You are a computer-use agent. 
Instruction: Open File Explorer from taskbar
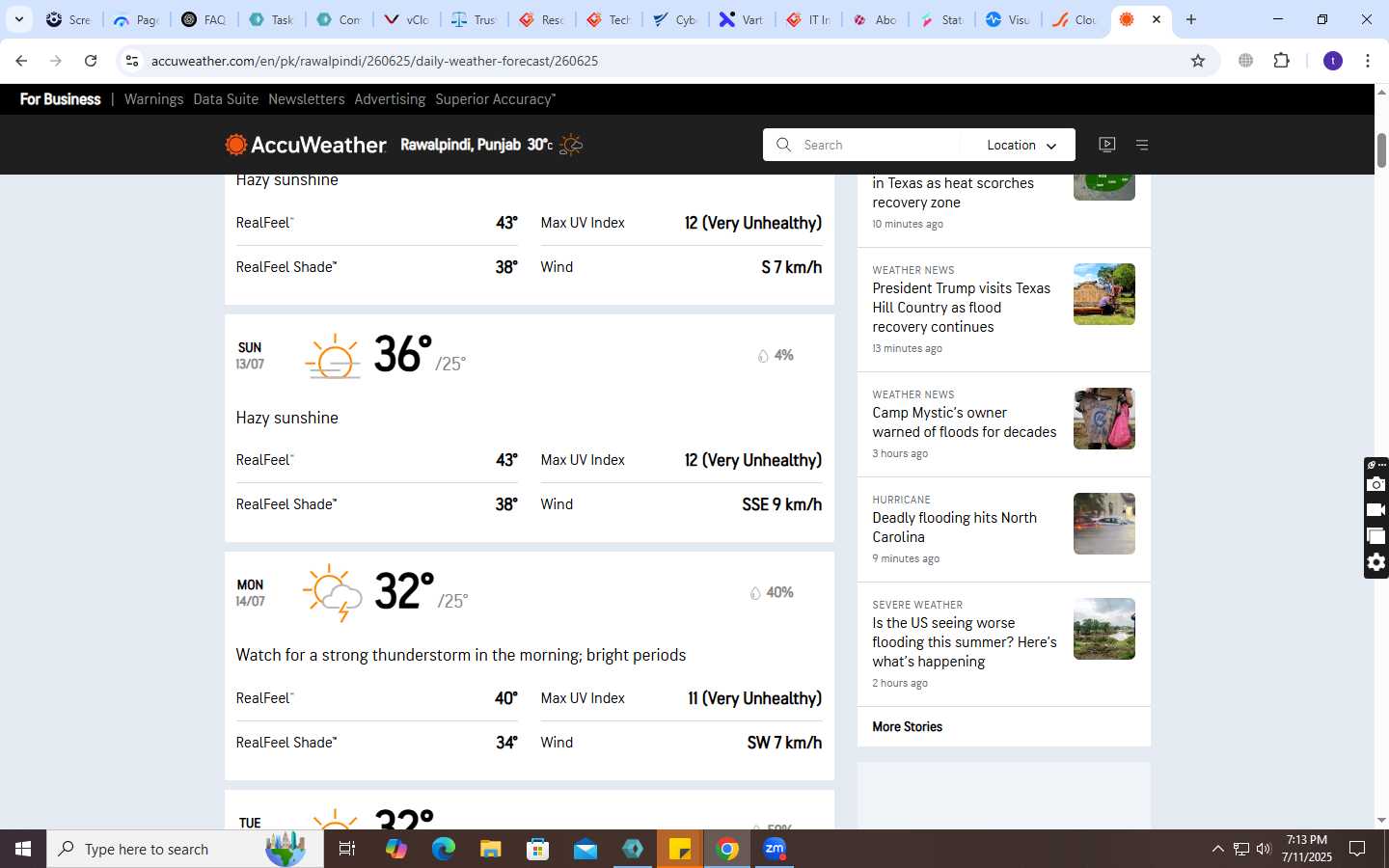tap(491, 849)
